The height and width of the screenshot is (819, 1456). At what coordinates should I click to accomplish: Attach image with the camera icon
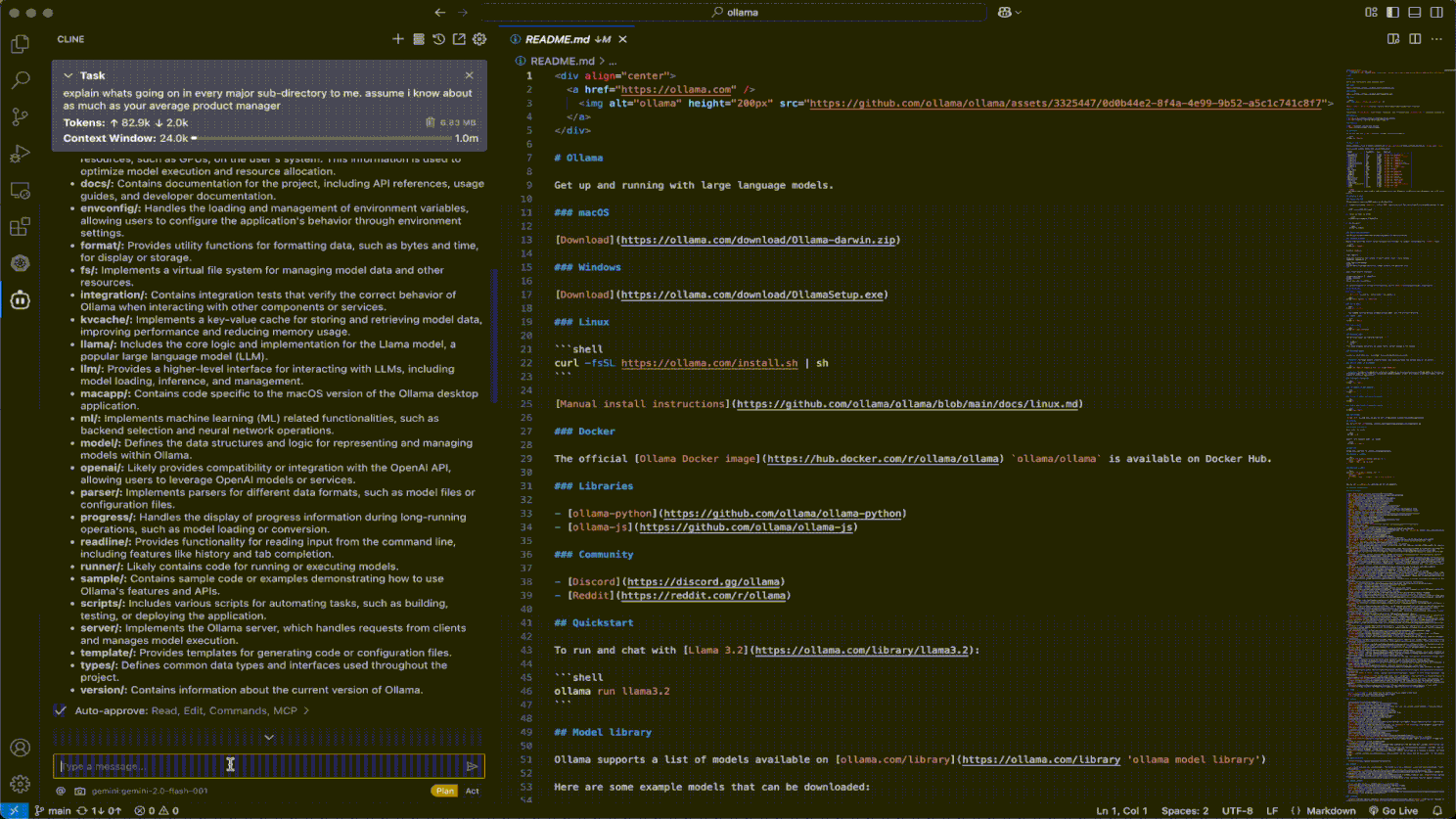(x=80, y=791)
